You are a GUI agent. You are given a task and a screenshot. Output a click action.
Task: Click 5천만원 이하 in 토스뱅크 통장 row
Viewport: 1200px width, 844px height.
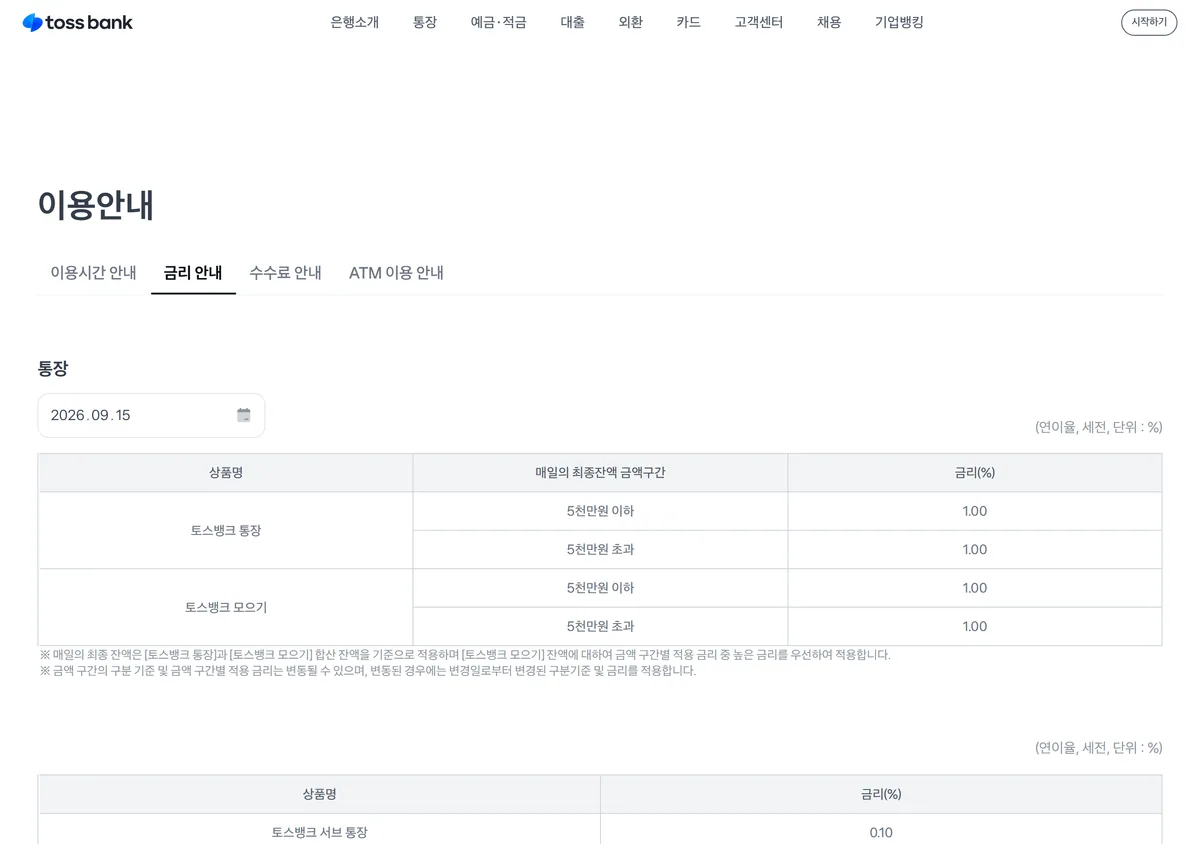click(x=600, y=511)
